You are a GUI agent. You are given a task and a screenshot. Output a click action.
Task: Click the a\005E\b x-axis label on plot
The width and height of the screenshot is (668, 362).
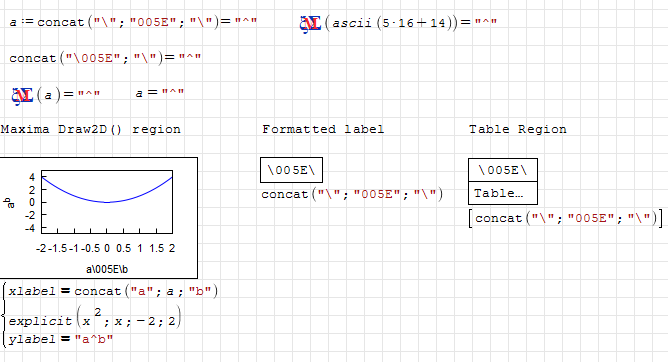tap(107, 269)
